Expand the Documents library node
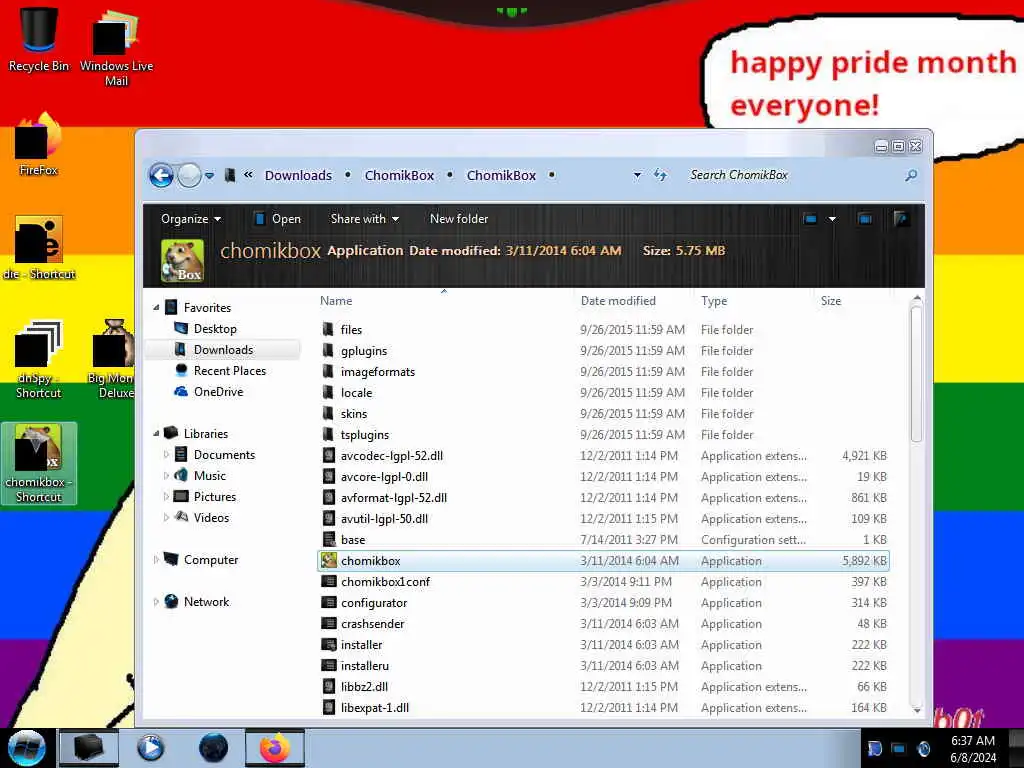 166,454
